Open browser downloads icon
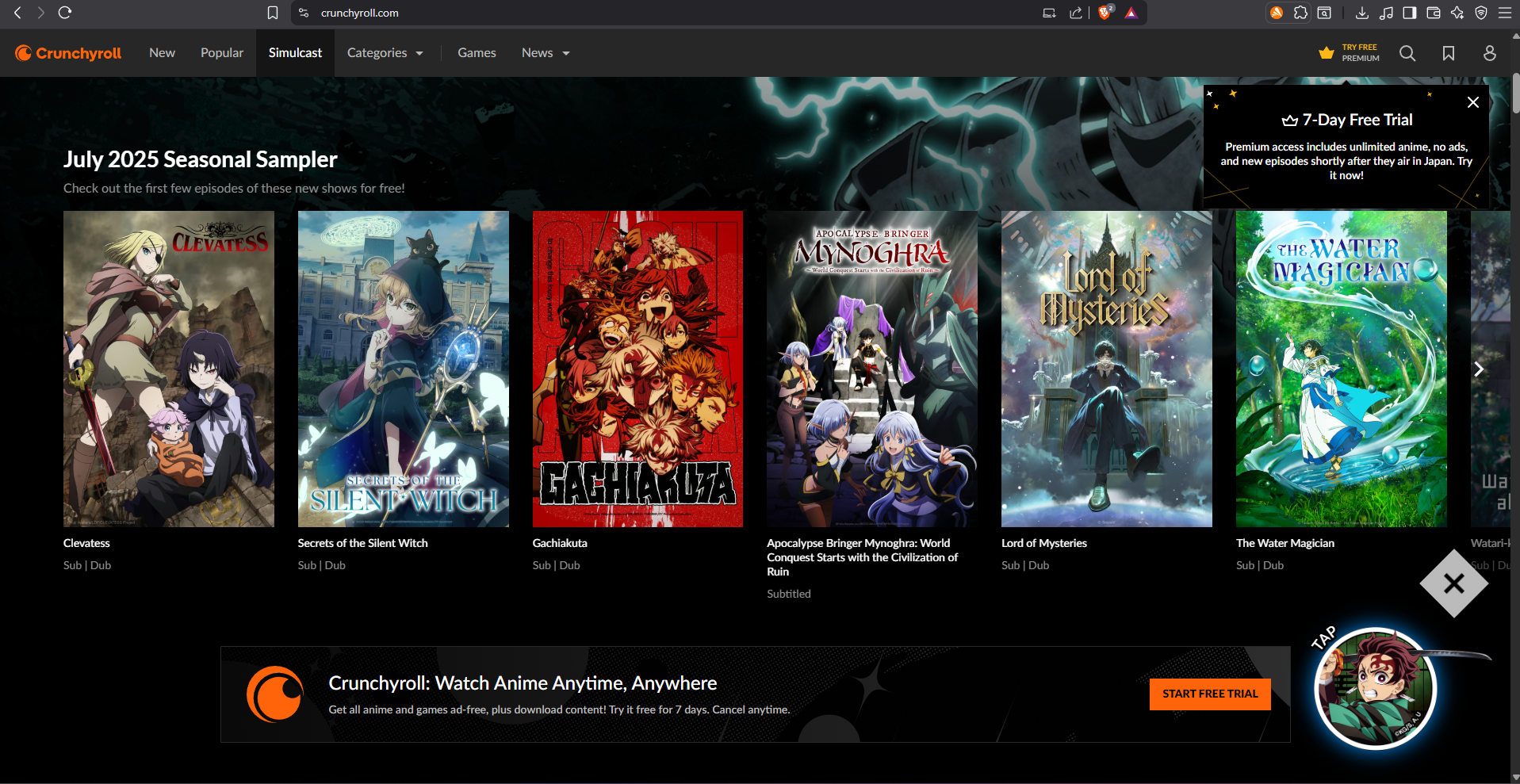This screenshot has width=1520, height=784. tap(1362, 13)
